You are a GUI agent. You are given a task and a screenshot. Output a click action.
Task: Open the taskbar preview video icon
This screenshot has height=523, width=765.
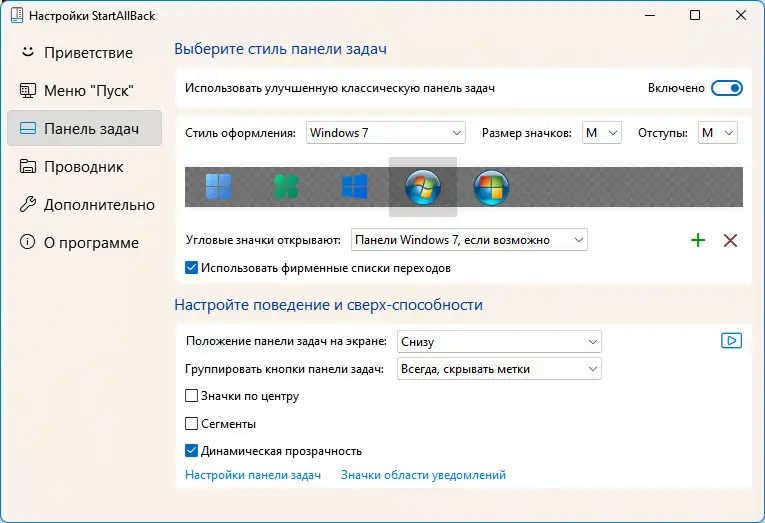pyautogui.click(x=731, y=341)
